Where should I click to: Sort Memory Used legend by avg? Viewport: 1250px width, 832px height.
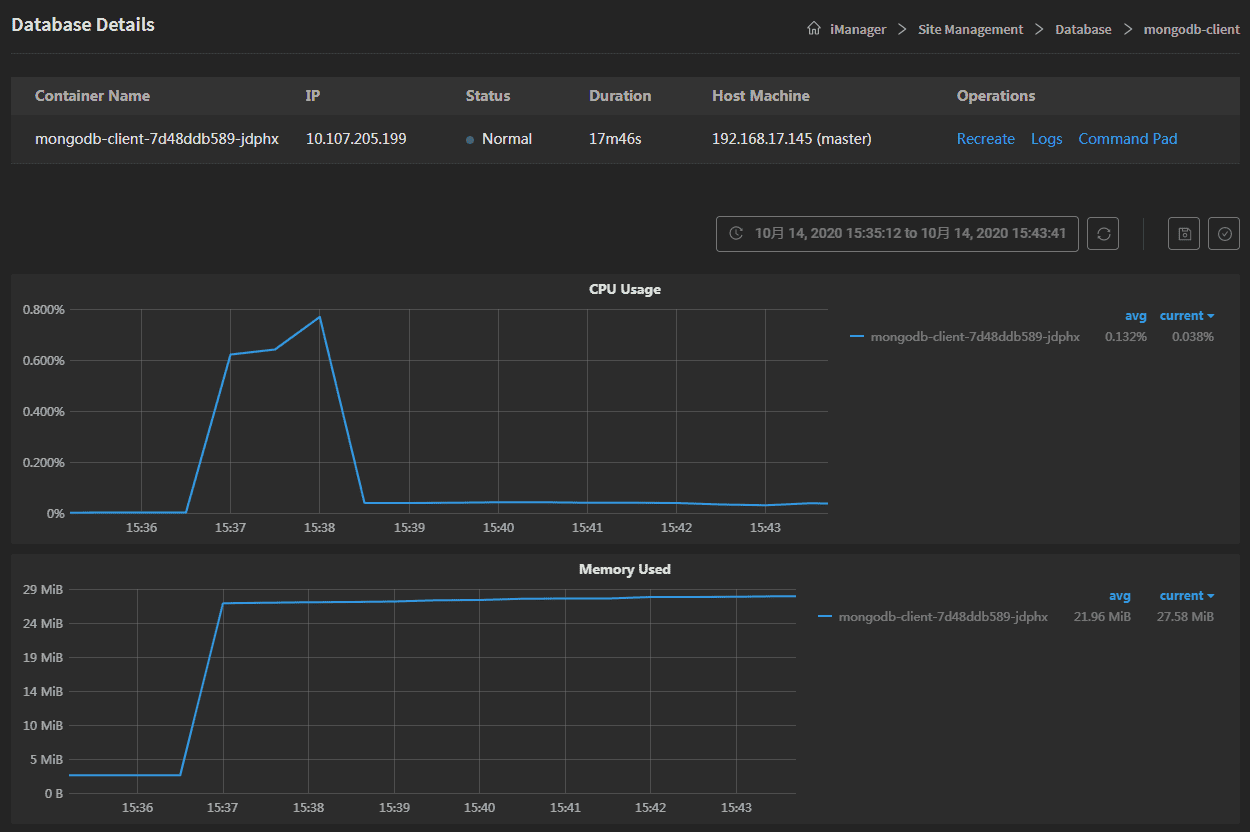(1119, 596)
